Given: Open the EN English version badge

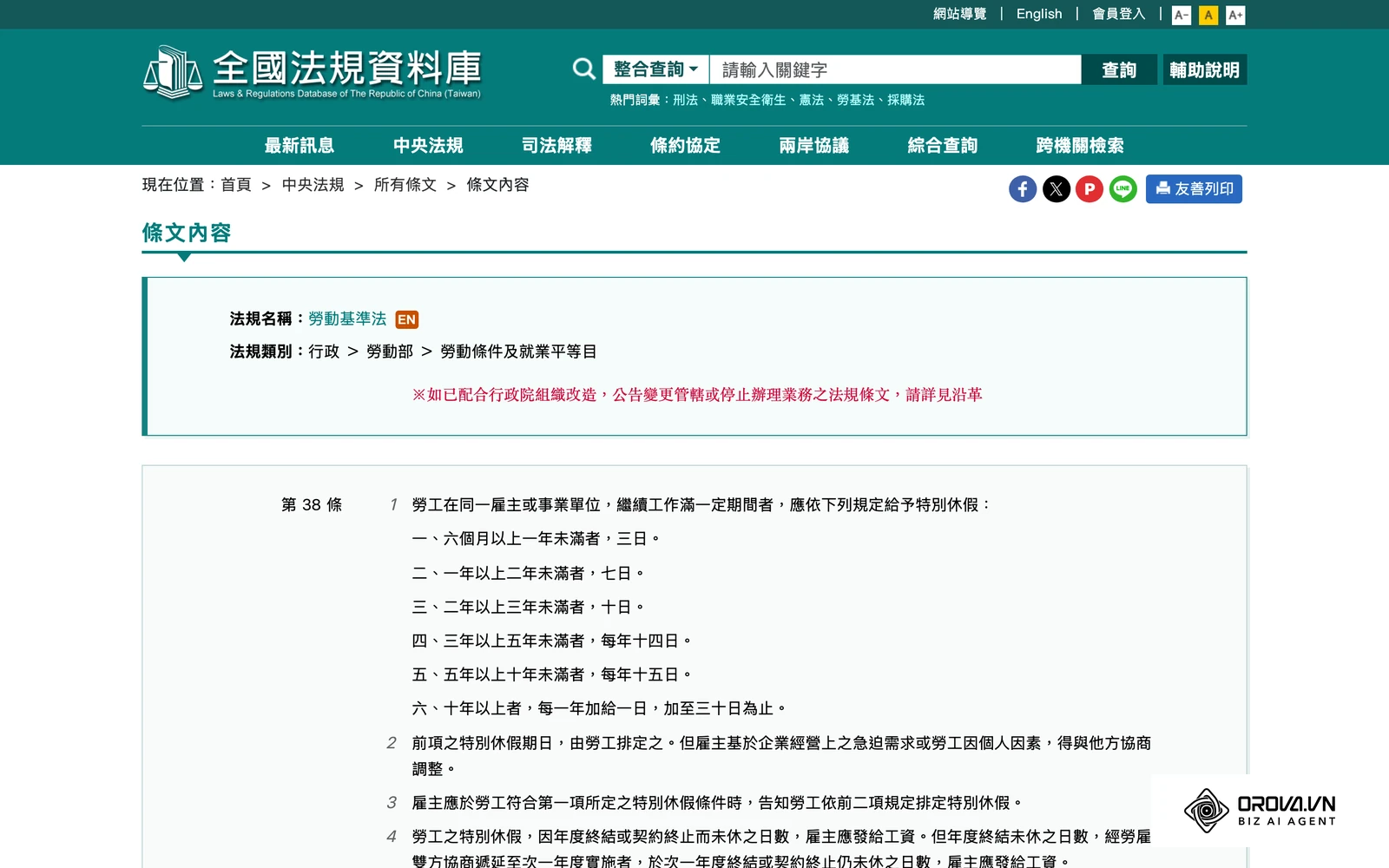Looking at the screenshot, I should [406, 319].
